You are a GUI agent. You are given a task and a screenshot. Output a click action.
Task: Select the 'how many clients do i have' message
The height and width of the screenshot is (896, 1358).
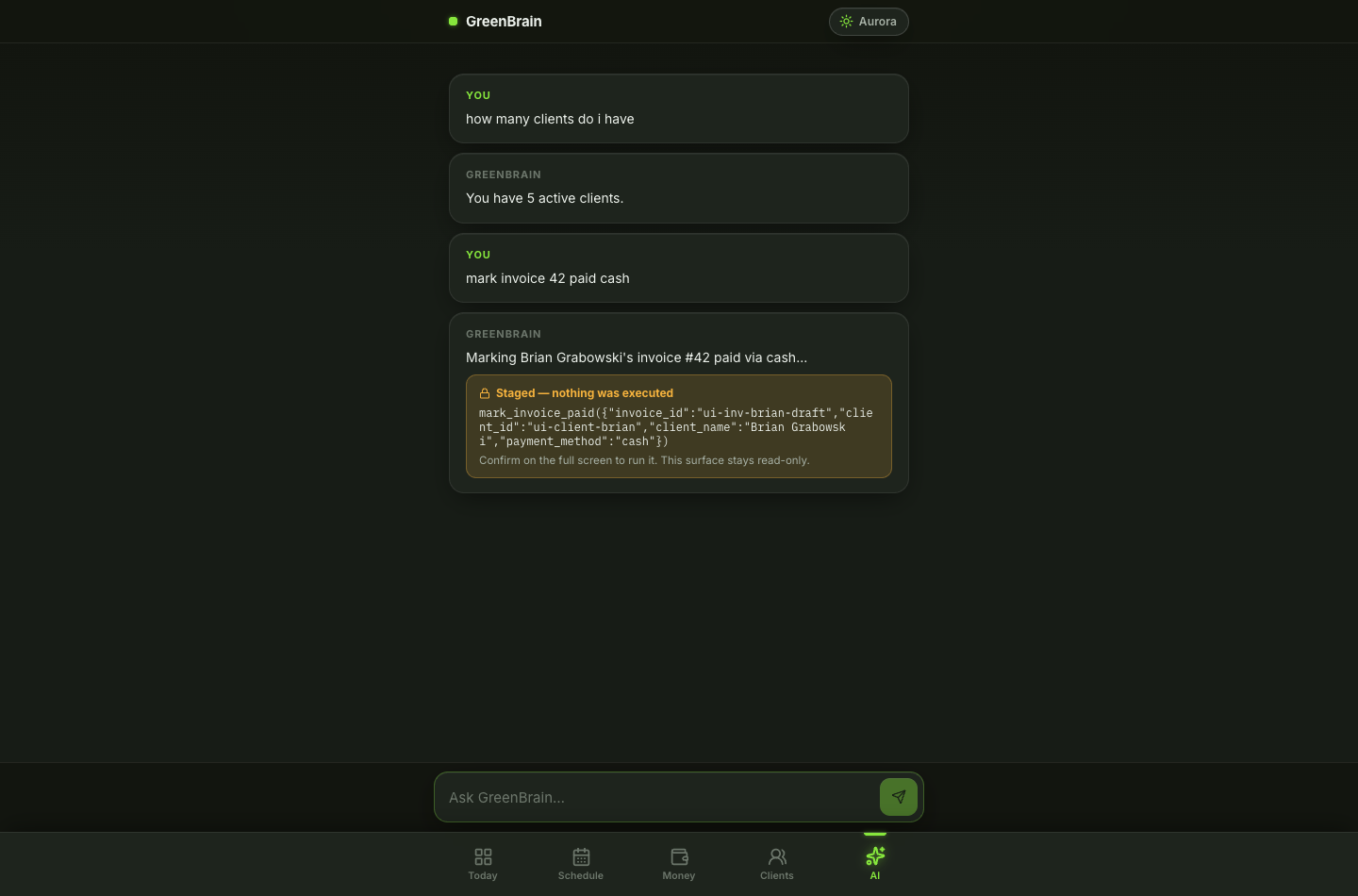550,119
